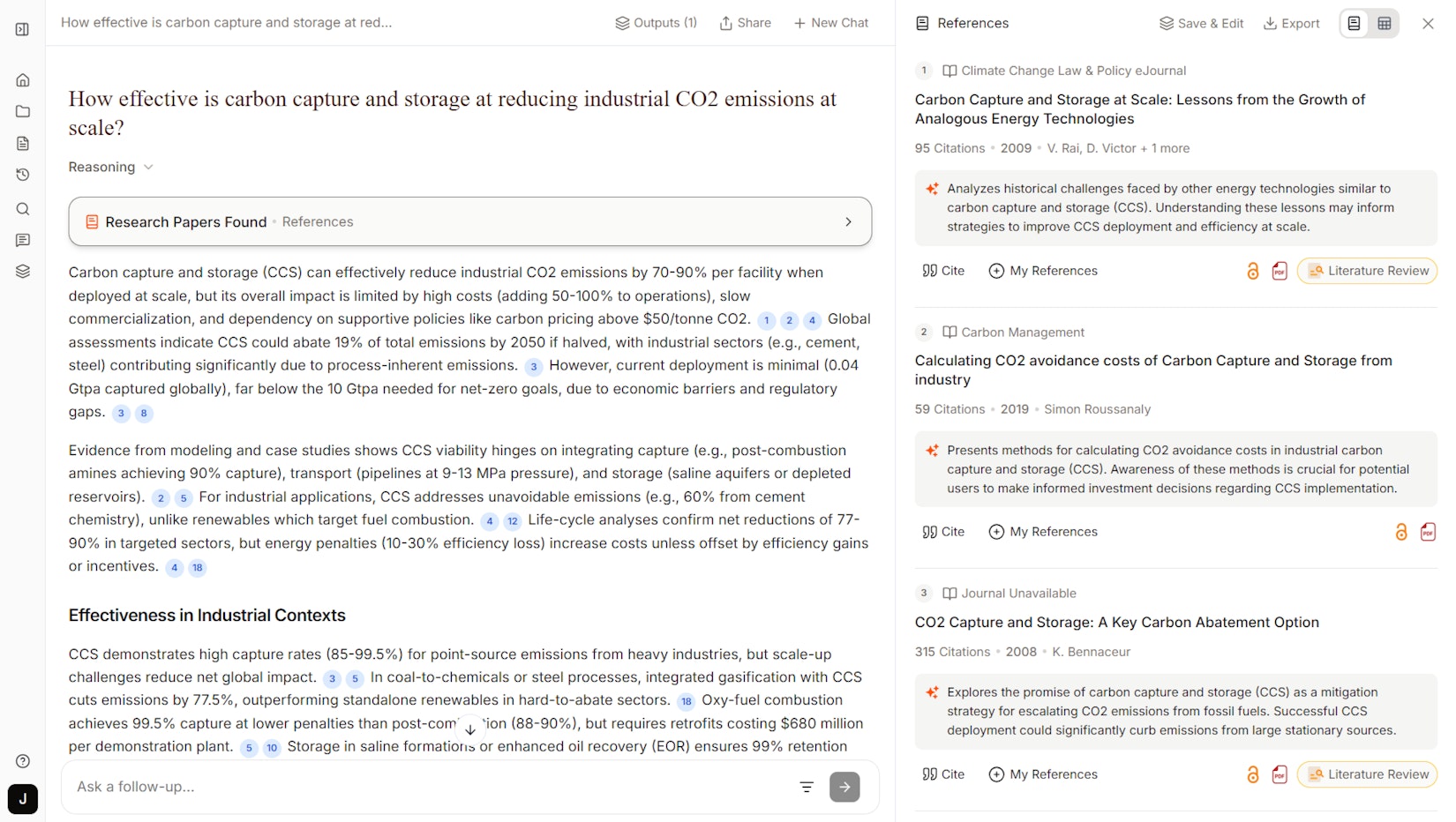
Task: Expand the Reasoning dropdown
Action: coord(111,168)
